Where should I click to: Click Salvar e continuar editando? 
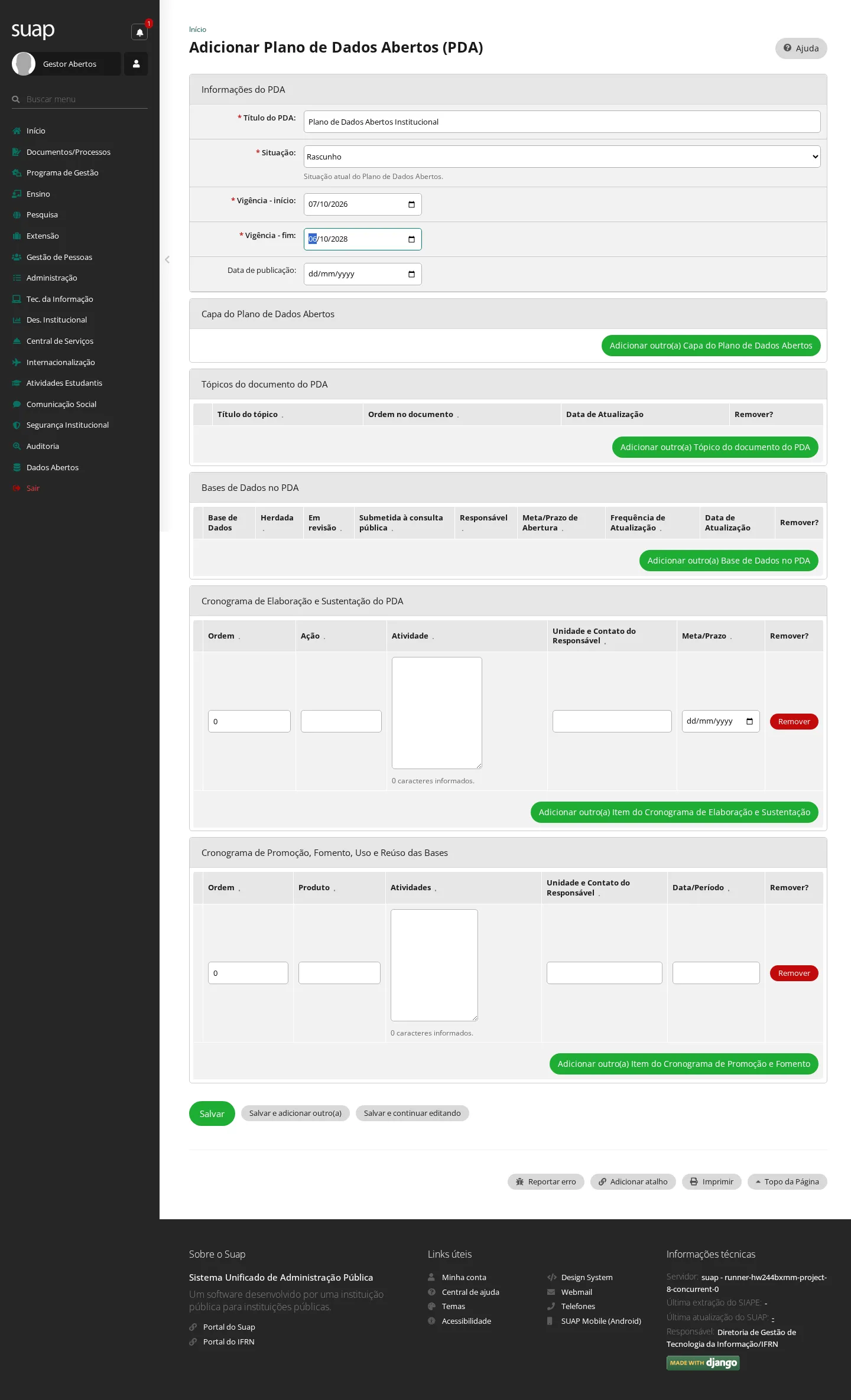[x=412, y=1113]
